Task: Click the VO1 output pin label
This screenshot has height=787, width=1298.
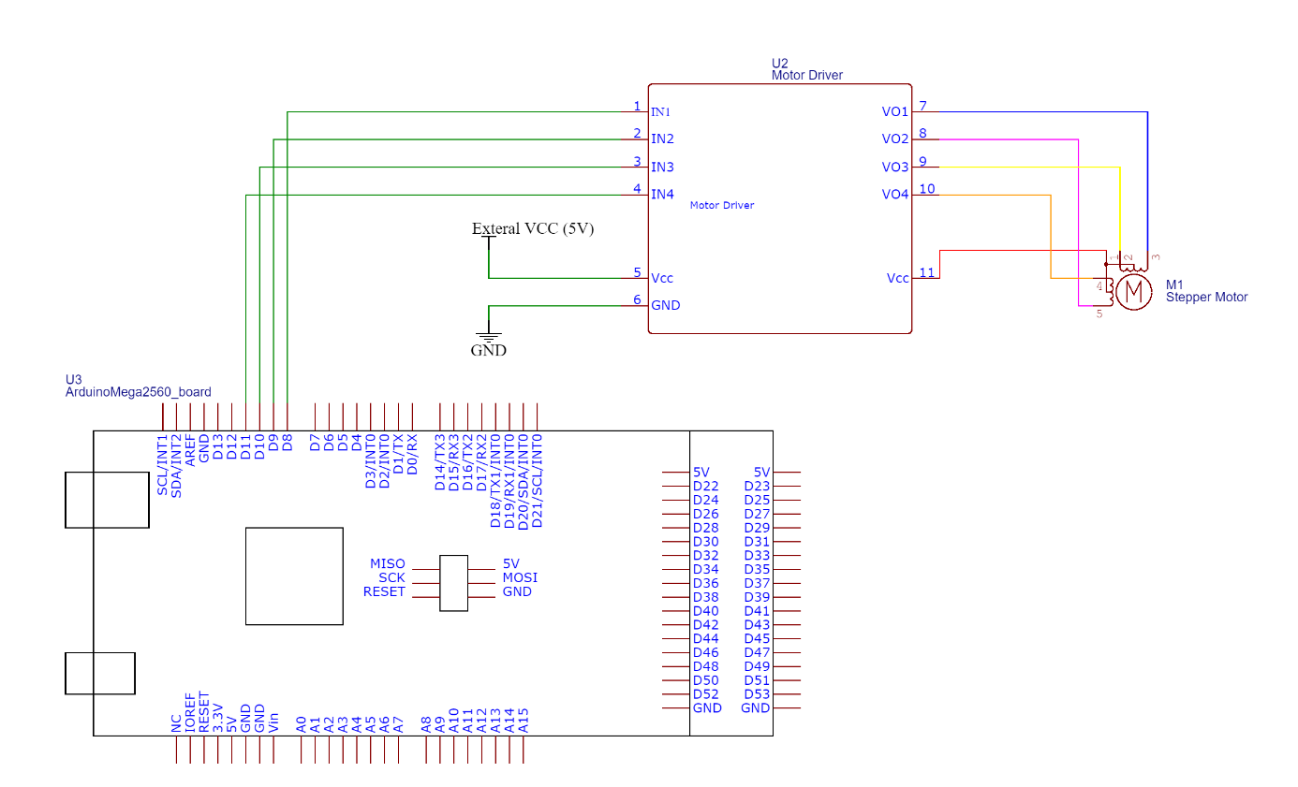Action: (895, 112)
